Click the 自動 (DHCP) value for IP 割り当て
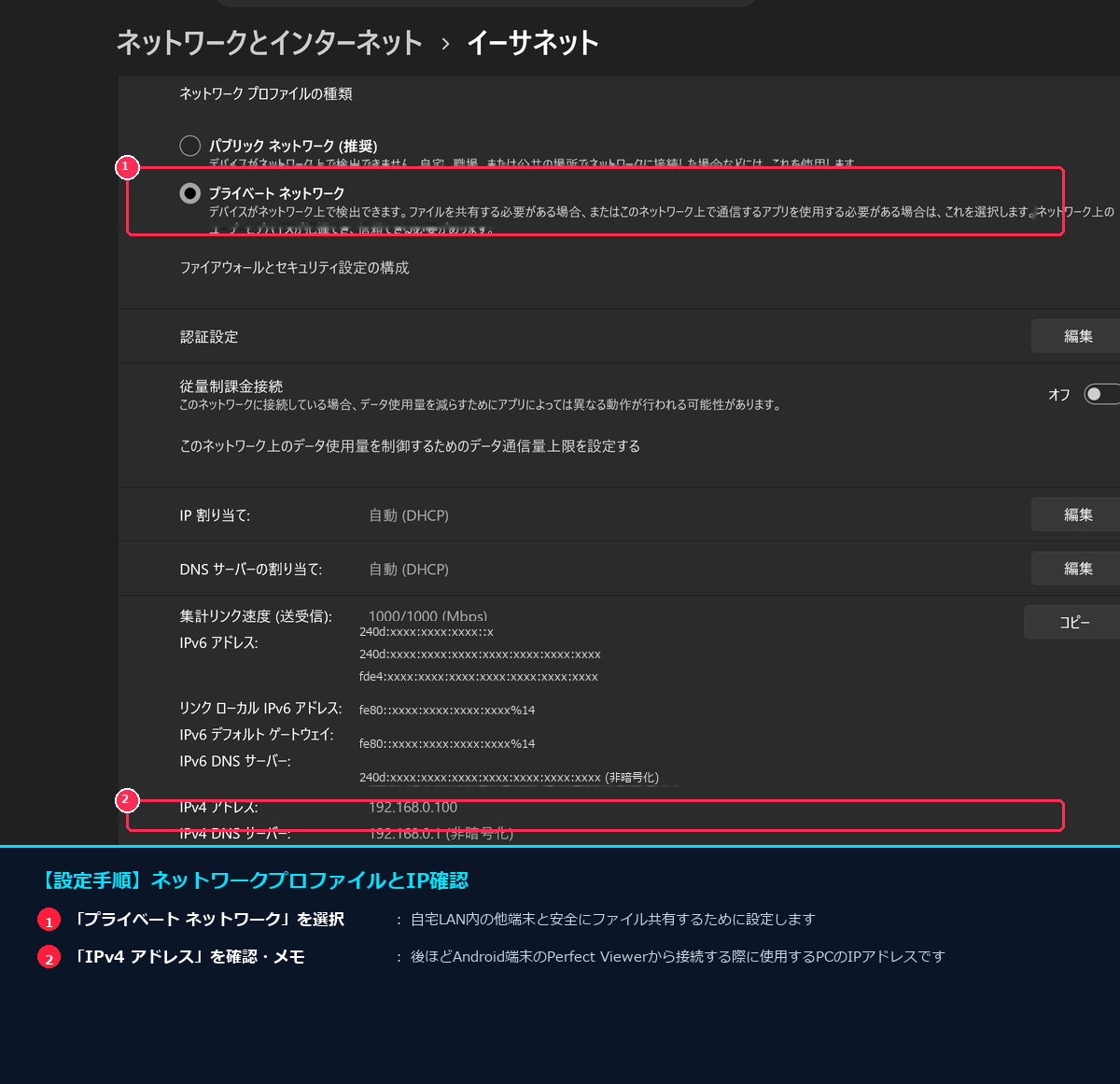The image size is (1120, 1084). [x=409, y=515]
